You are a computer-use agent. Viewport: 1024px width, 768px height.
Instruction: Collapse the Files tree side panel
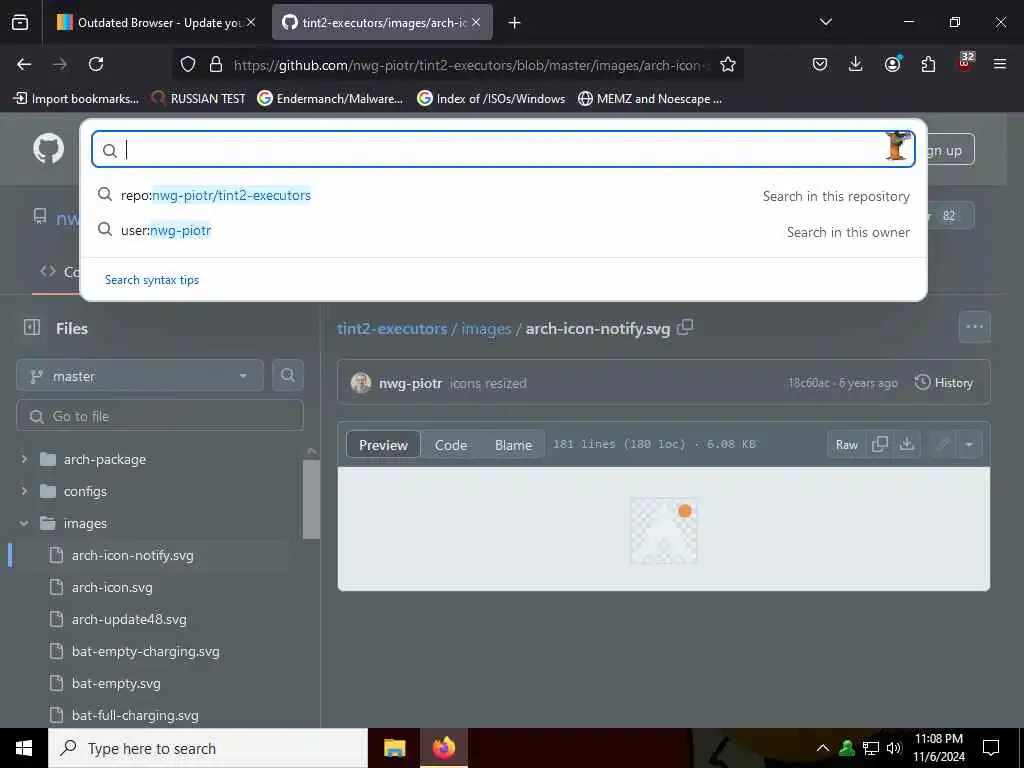(x=32, y=327)
